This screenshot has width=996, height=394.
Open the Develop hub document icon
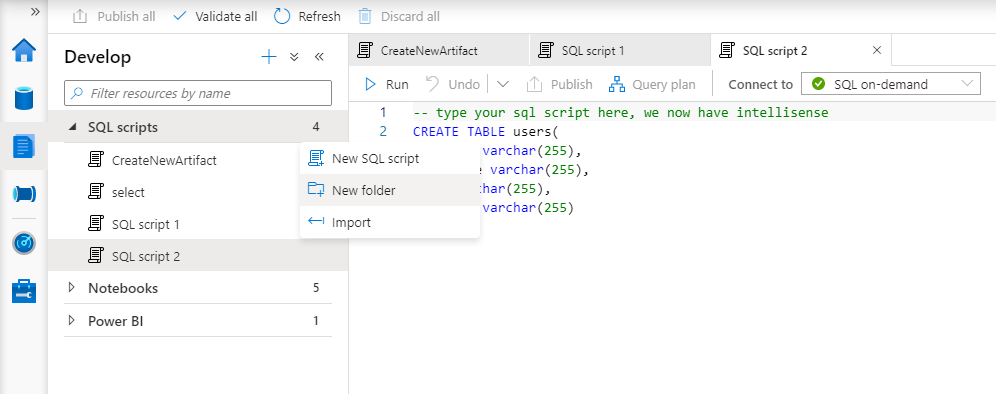[x=24, y=147]
